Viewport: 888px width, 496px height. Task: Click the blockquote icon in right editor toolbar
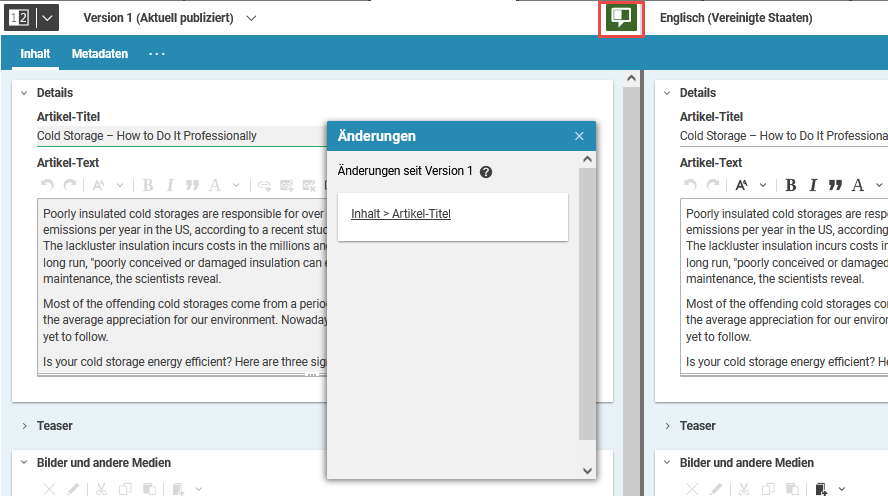click(835, 185)
